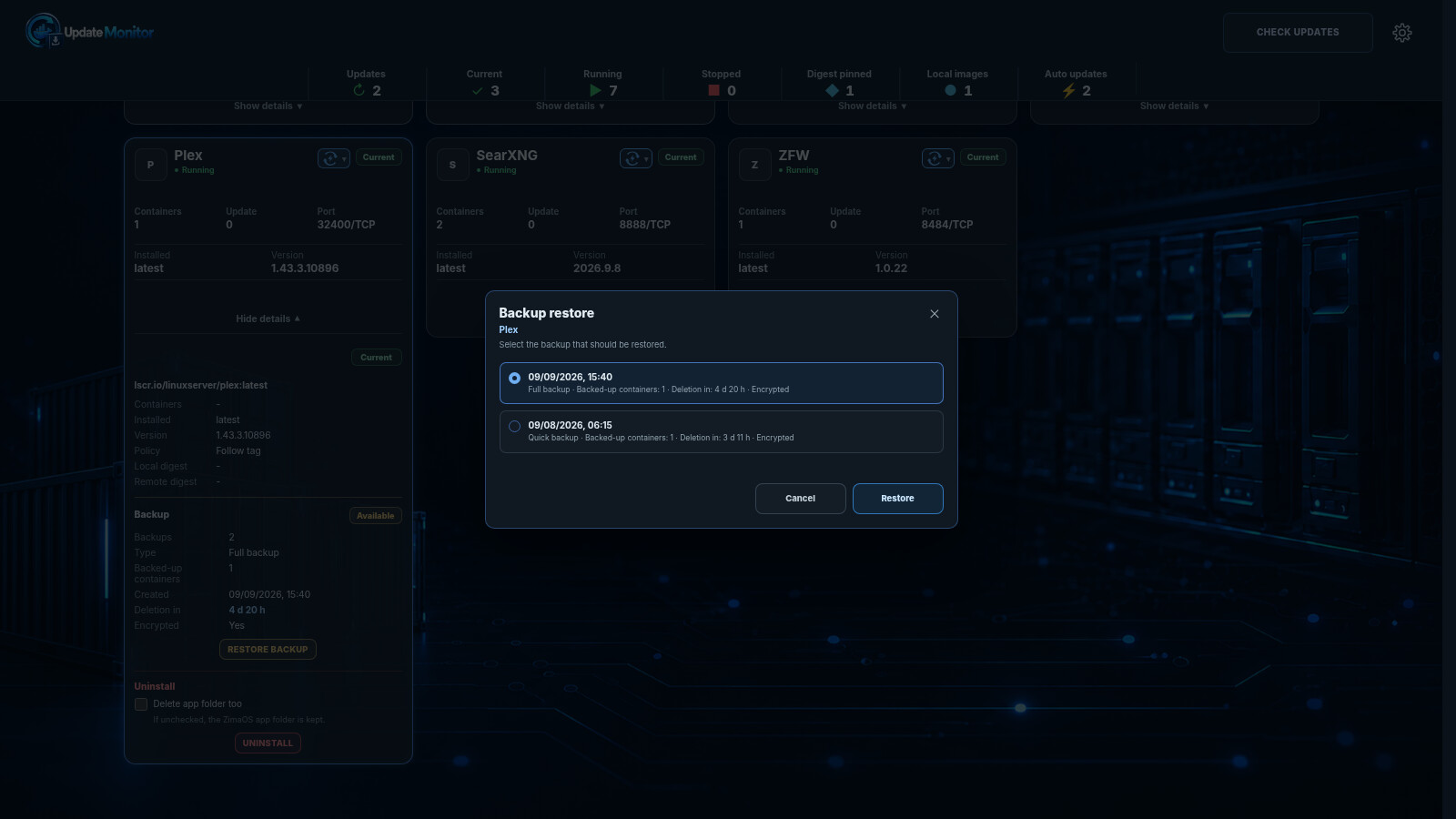Screen dimensions: 1456x819
Task: Click CHECK UPDATES button
Action: tap(1298, 33)
